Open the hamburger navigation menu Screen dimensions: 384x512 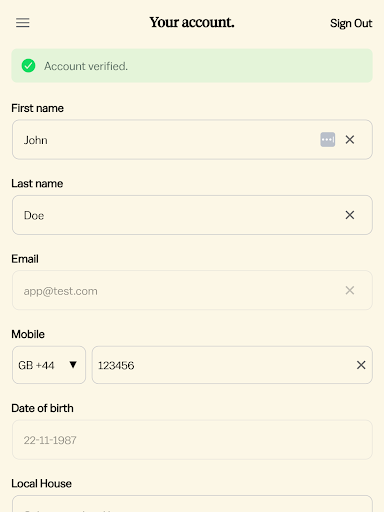pyautogui.click(x=23, y=23)
